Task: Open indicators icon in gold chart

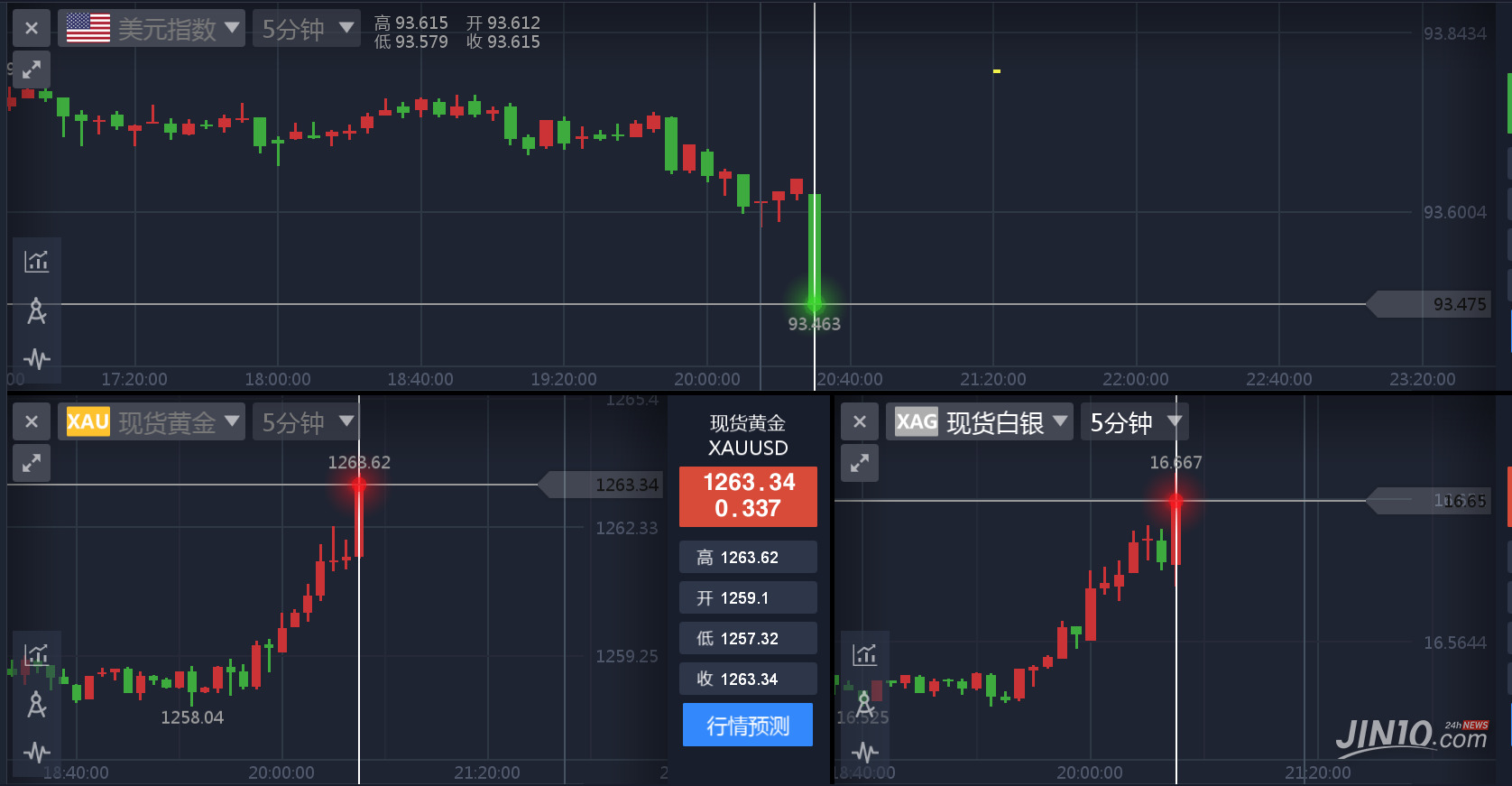Action: coord(36,654)
